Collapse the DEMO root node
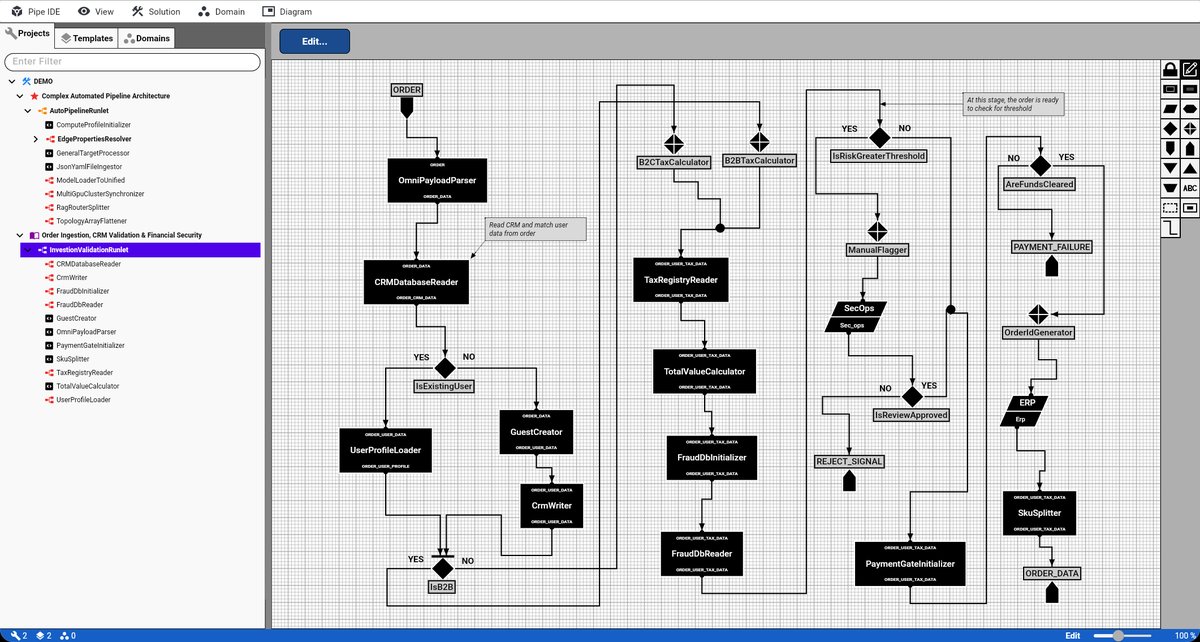 pos(12,81)
